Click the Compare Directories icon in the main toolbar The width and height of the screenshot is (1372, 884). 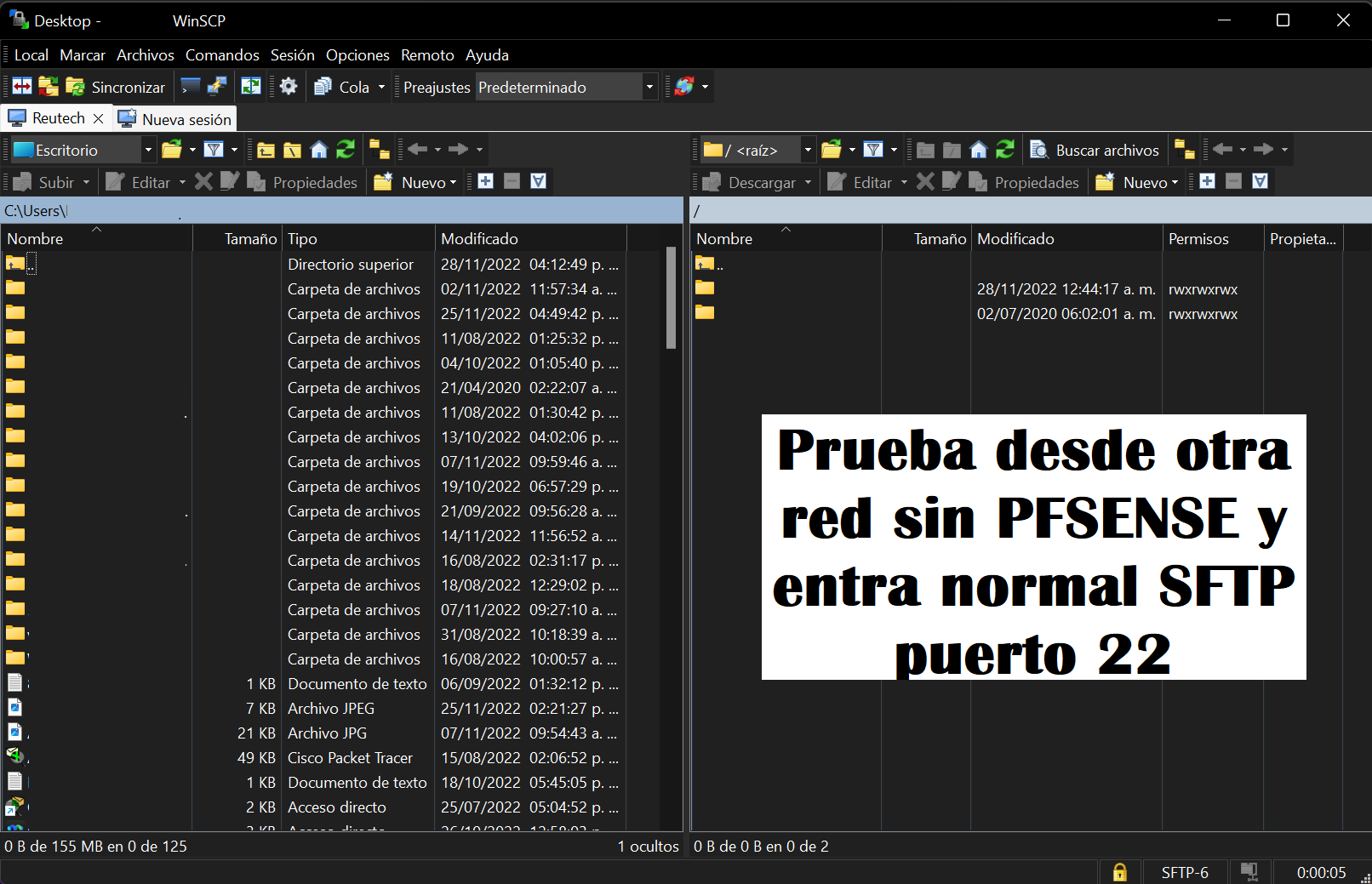[x=22, y=87]
